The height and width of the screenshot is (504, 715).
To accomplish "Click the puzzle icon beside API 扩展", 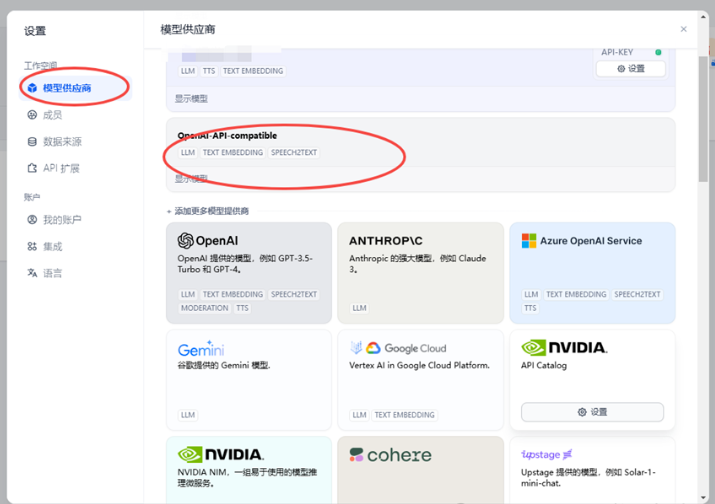I will 32,168.
